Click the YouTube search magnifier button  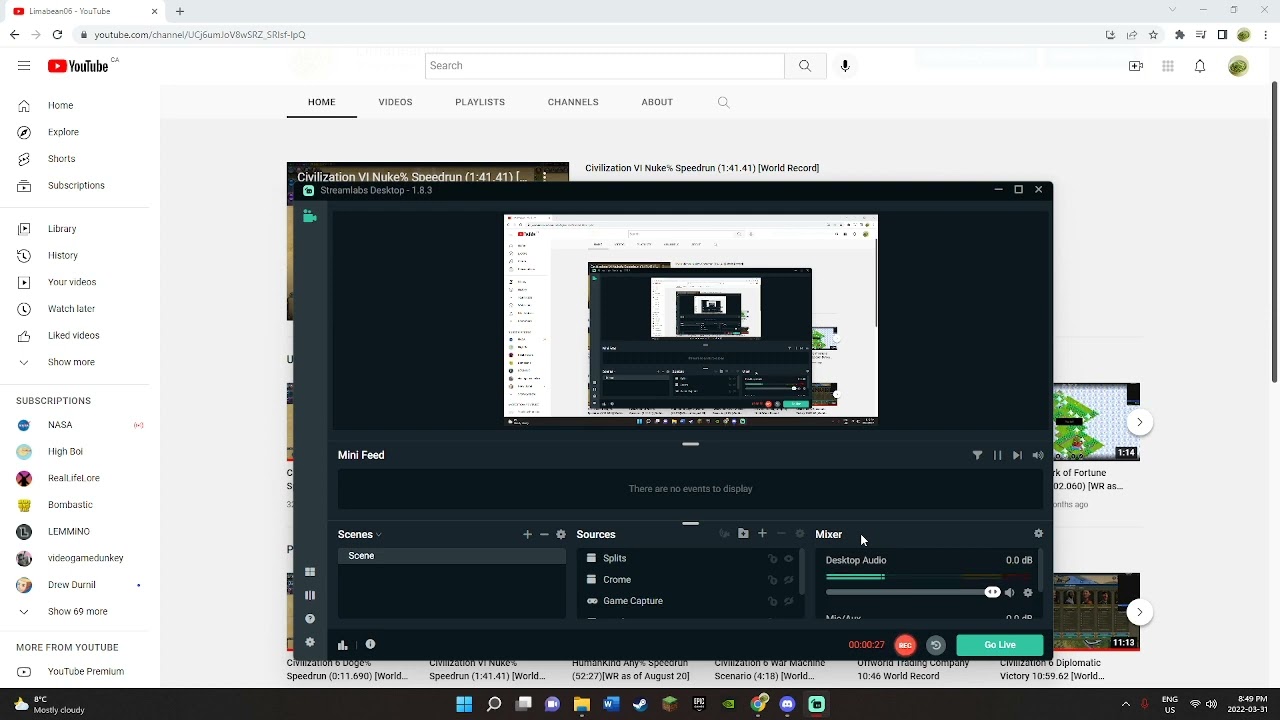[805, 66]
